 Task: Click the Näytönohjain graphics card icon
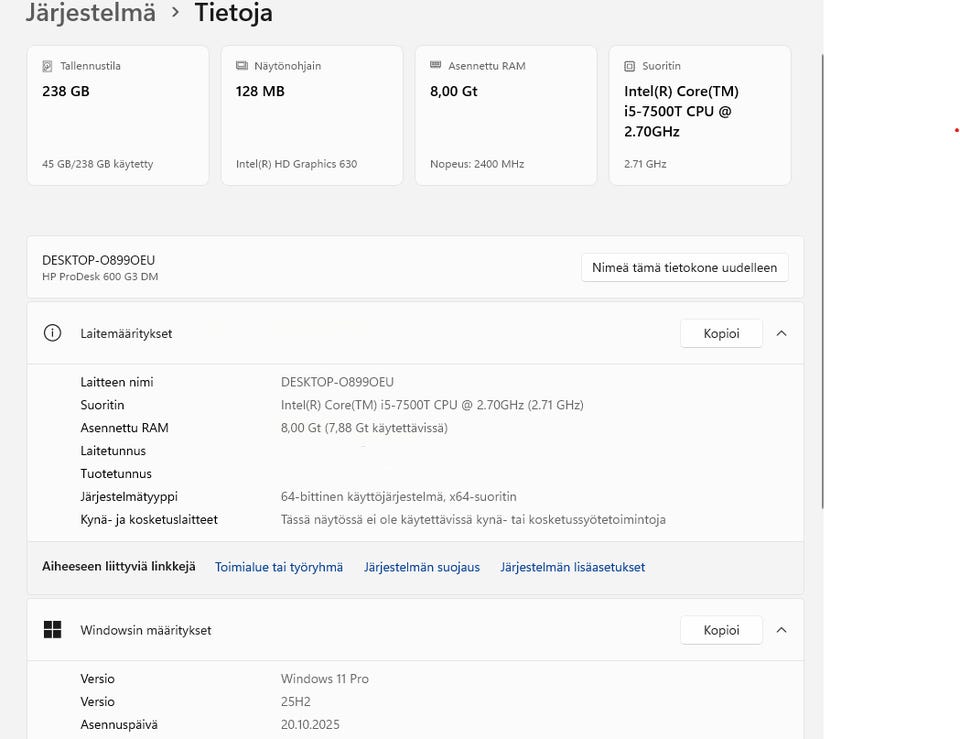pyautogui.click(x=241, y=66)
